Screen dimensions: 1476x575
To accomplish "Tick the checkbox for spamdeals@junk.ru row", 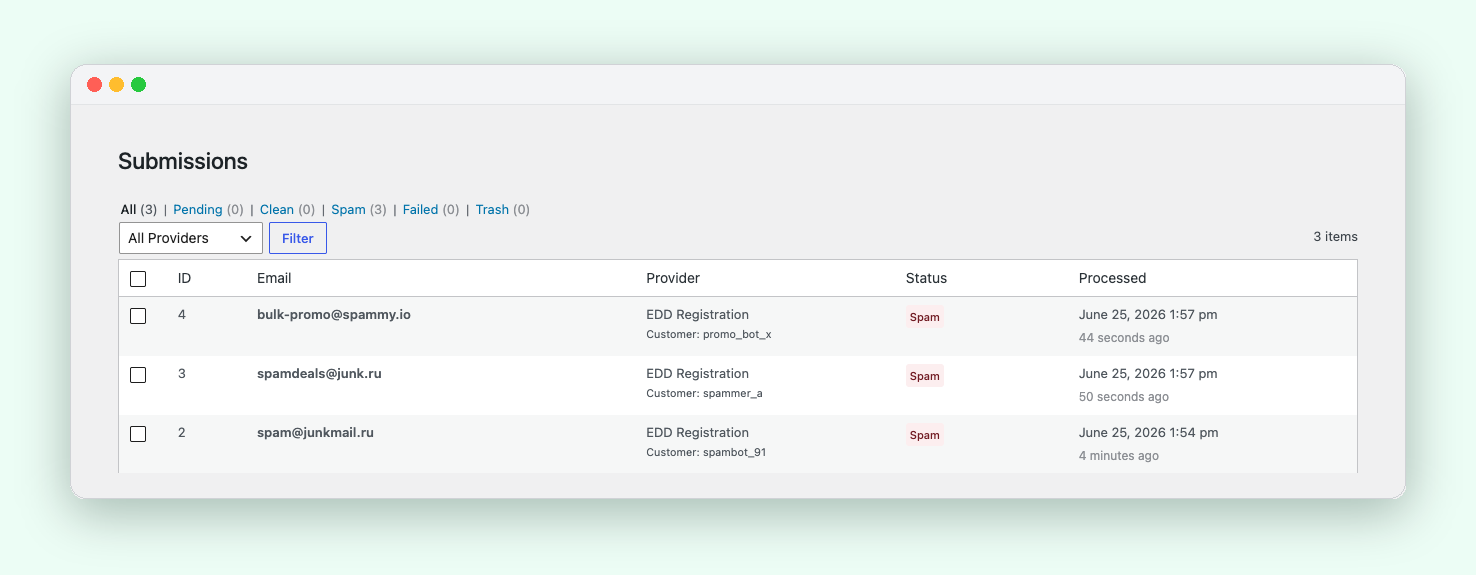I will coord(138,375).
